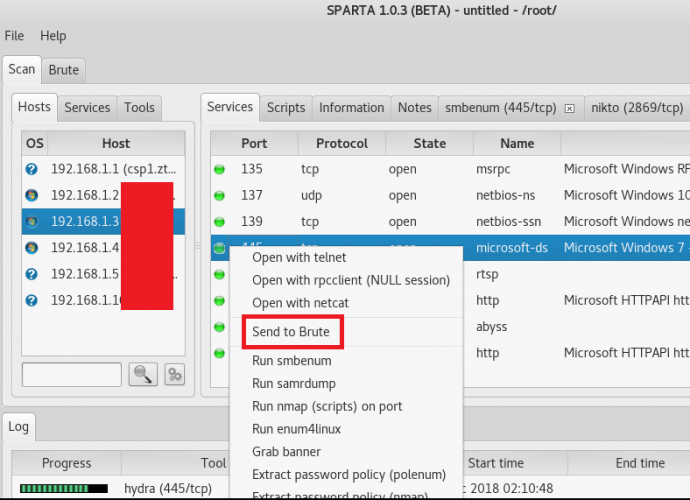Click green status dot in abyss row
This screenshot has width=690, height=500.
pyautogui.click(x=219, y=327)
